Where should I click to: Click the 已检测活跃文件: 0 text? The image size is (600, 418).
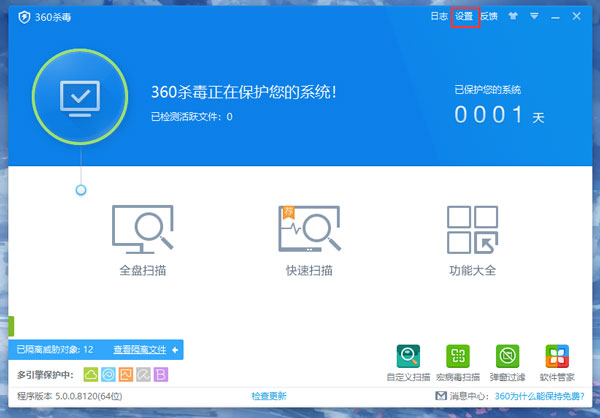(192, 117)
